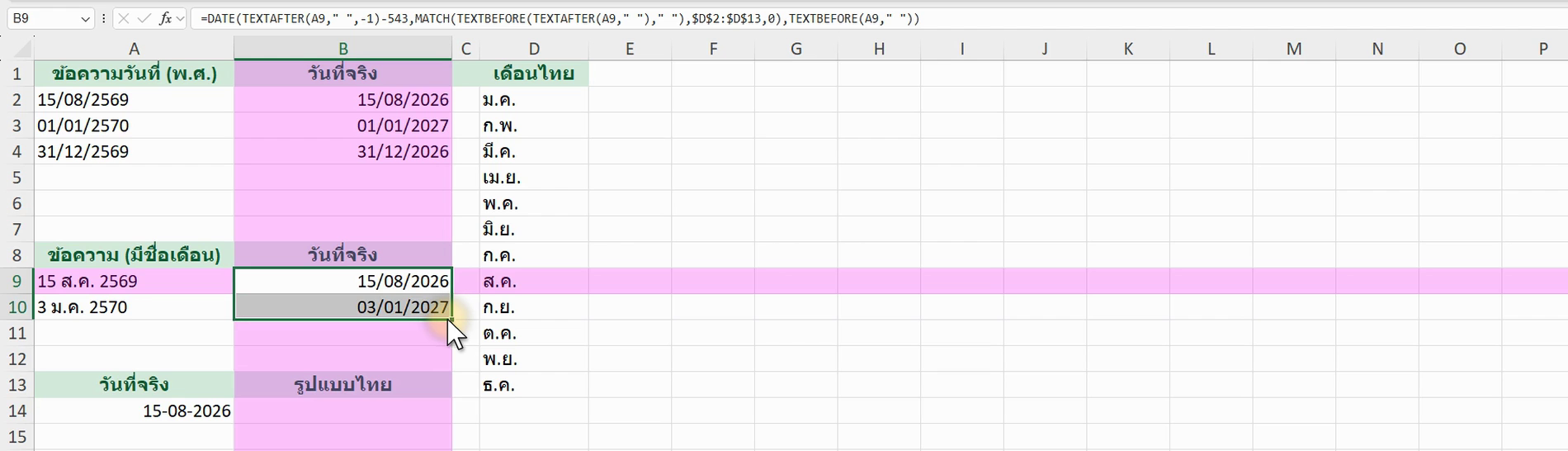This screenshot has width=1568, height=451.
Task: Select empty cell B14 under รูปแบบไทย
Action: 343,411
